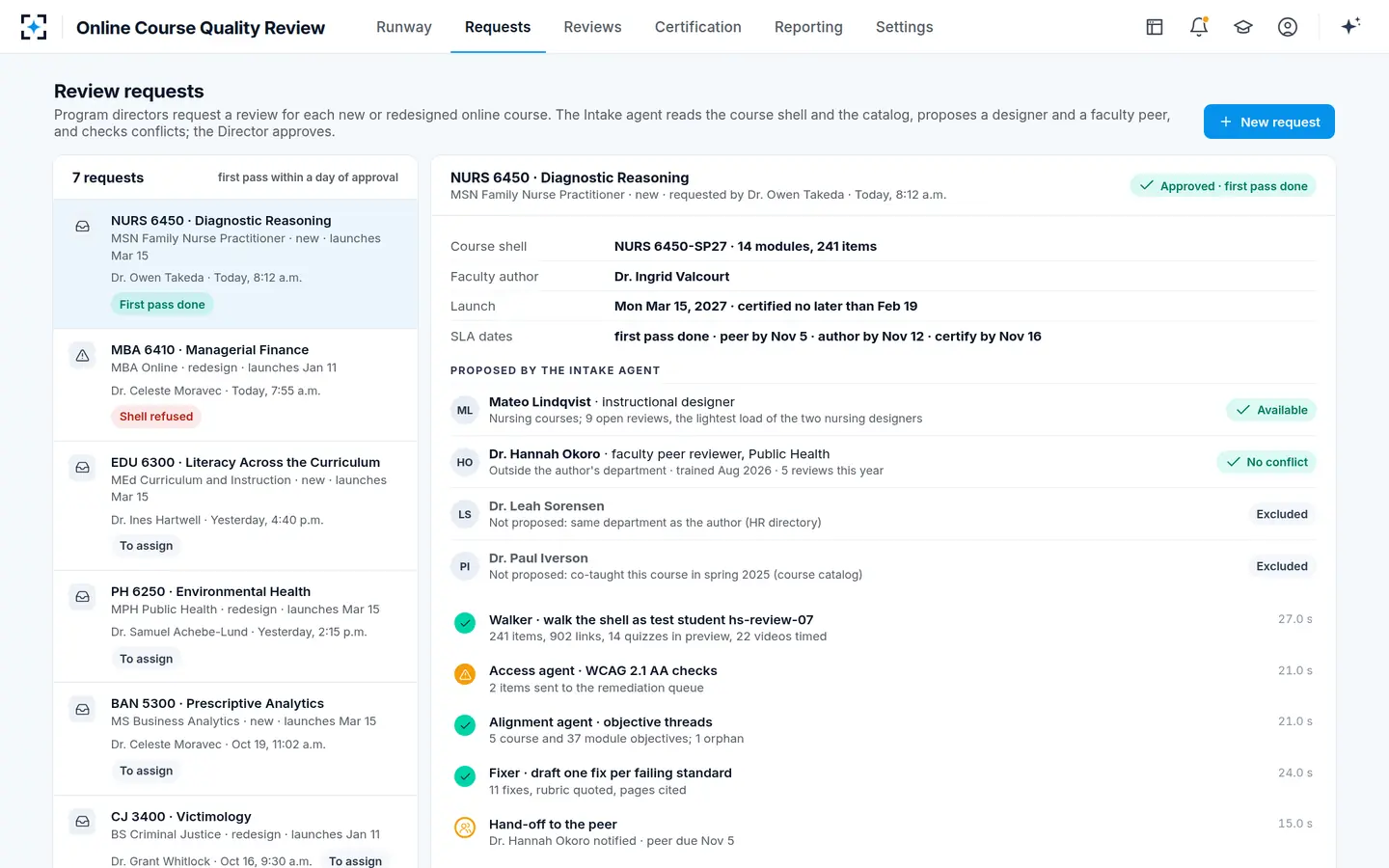Viewport: 1389px width, 868px height.
Task: Click the green check beside Fixer step
Action: [465, 776]
